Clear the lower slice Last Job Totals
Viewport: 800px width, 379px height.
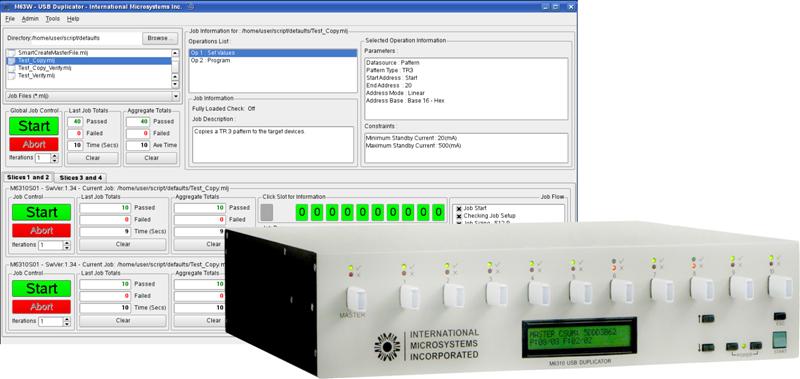pyautogui.click(x=122, y=321)
